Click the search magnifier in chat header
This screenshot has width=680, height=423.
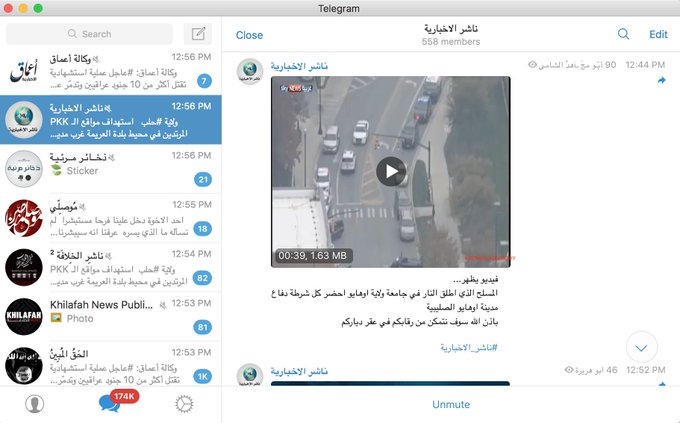[623, 34]
